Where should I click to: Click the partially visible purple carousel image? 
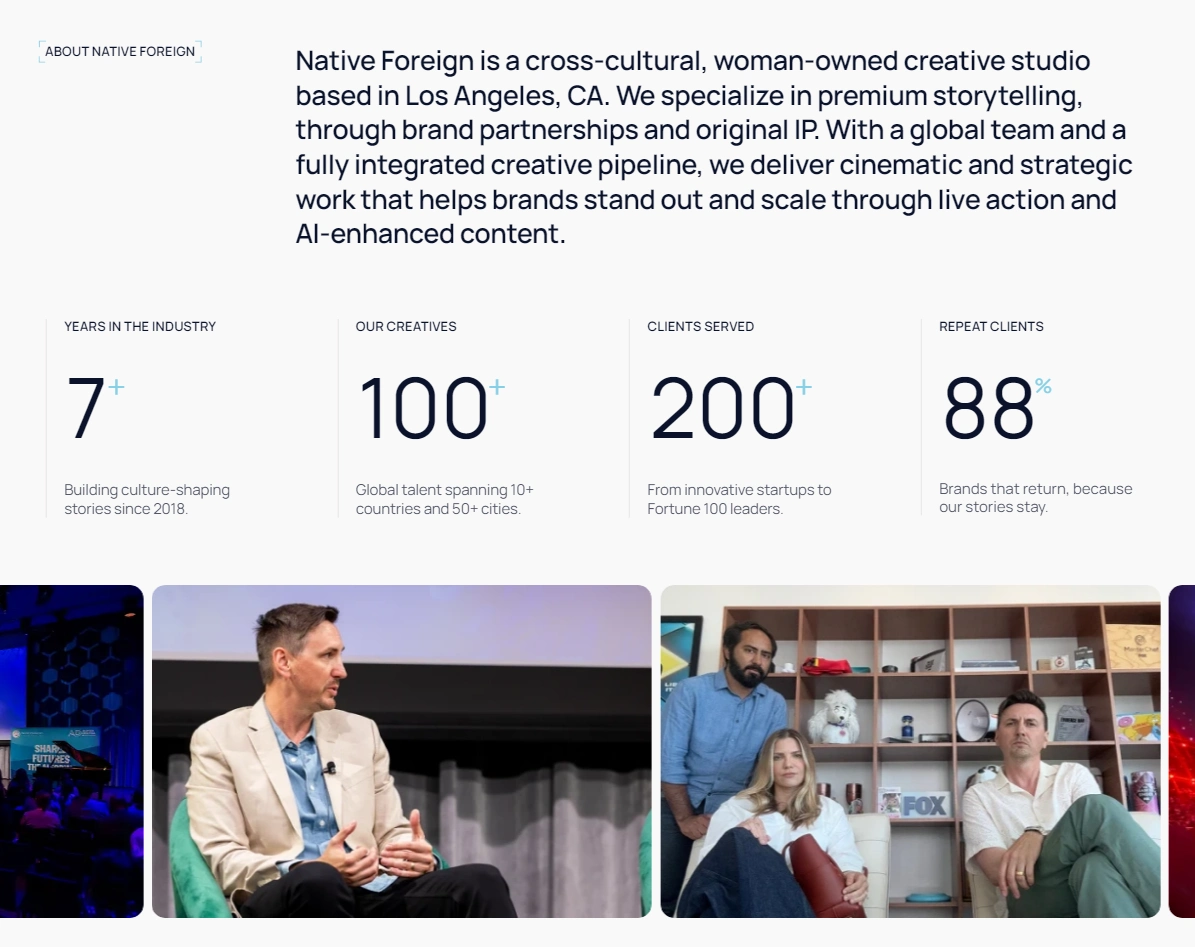[x=1183, y=751]
